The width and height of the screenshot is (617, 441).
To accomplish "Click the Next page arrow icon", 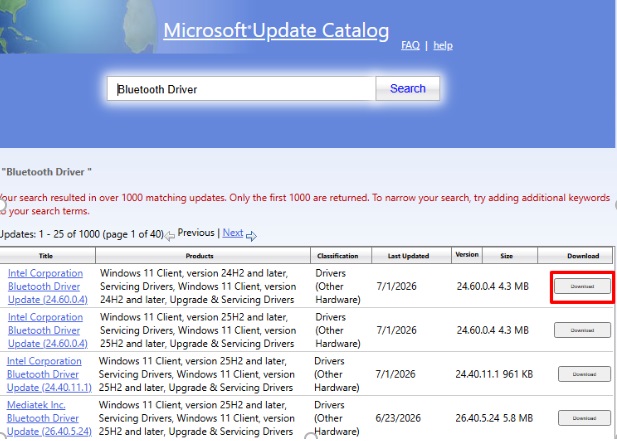I will [x=251, y=236].
